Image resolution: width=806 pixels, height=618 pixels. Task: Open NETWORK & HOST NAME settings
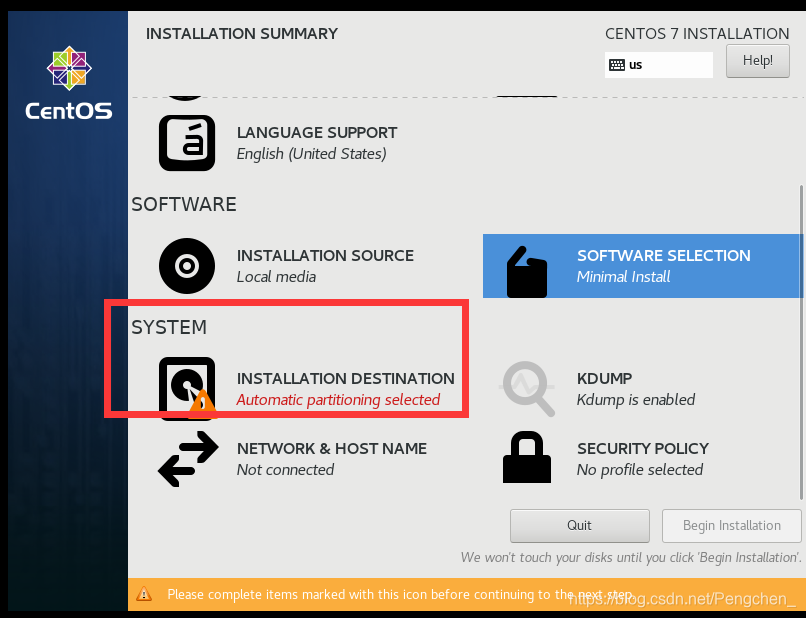click(x=292, y=459)
